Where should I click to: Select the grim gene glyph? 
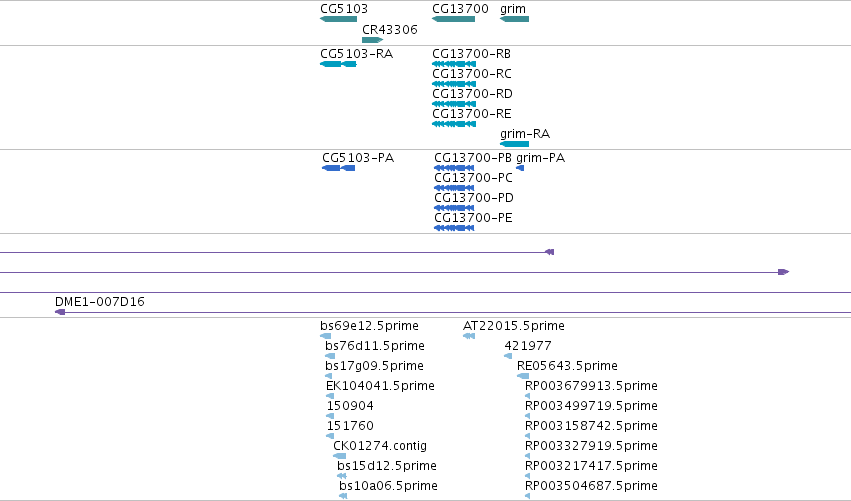coord(515,19)
